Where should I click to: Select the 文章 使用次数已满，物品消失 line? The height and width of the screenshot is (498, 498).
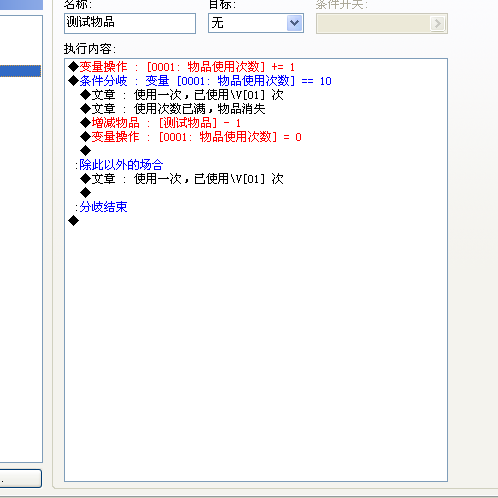click(x=173, y=109)
